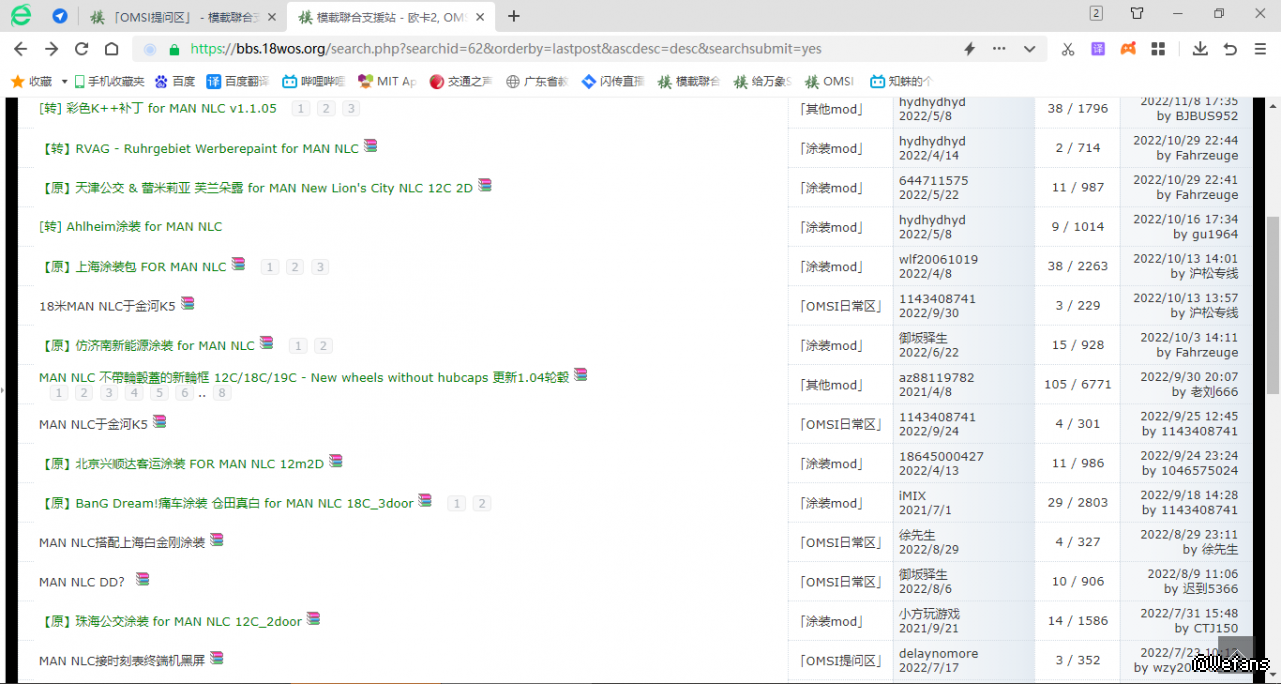
Task: Open the four-square apps grid icon
Action: 1158,49
